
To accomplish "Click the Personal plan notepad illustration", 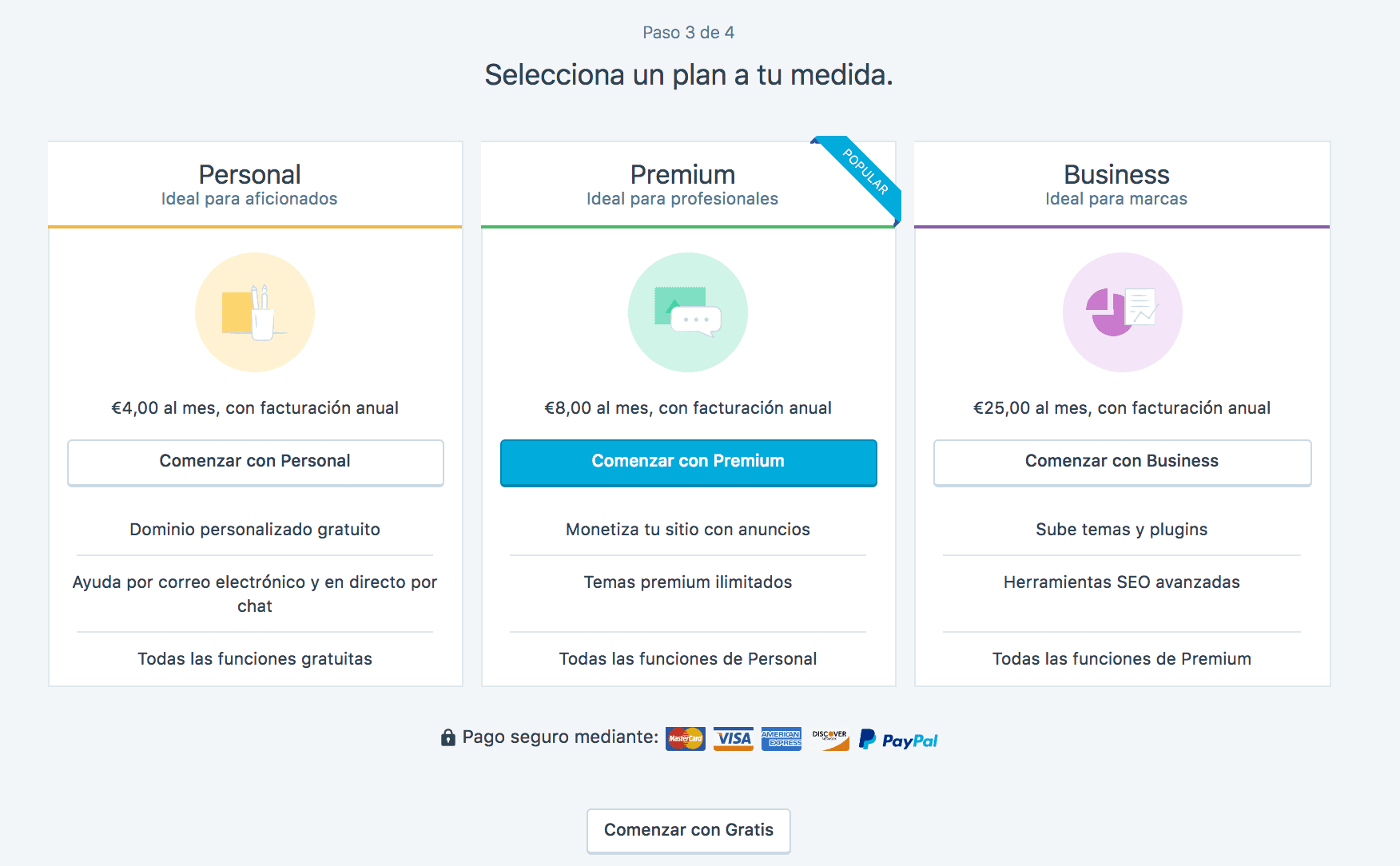I will tap(255, 312).
